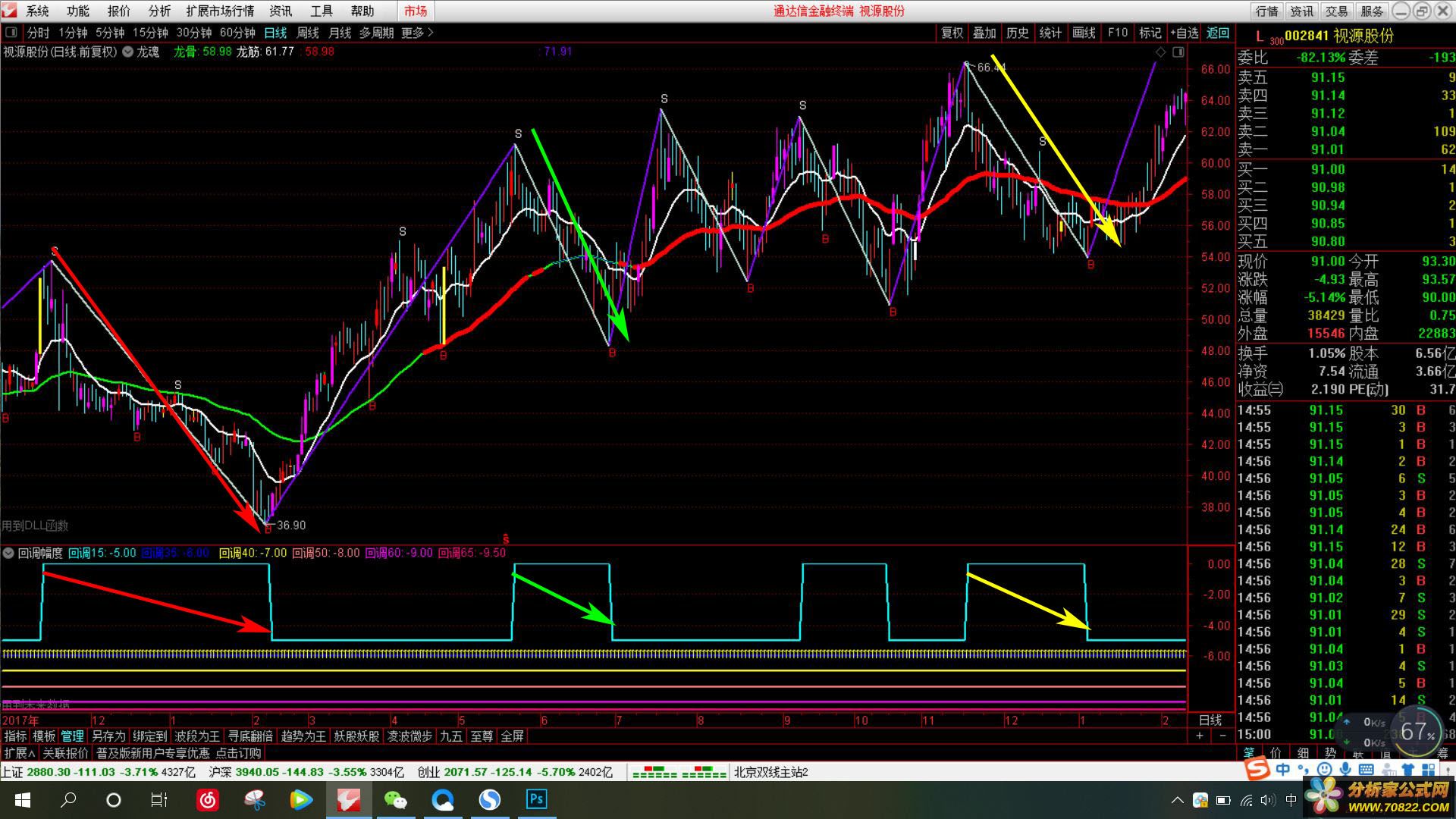Open NetEase Cloud Music taskbar icon

tap(208, 800)
